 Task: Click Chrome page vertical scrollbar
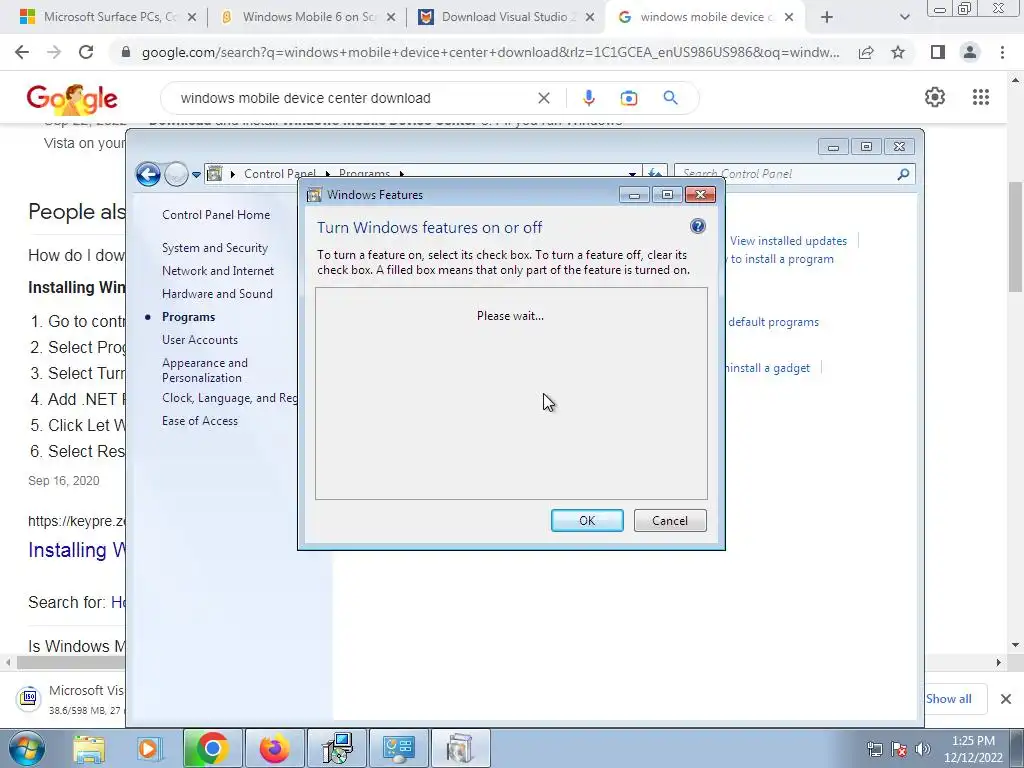click(1016, 236)
